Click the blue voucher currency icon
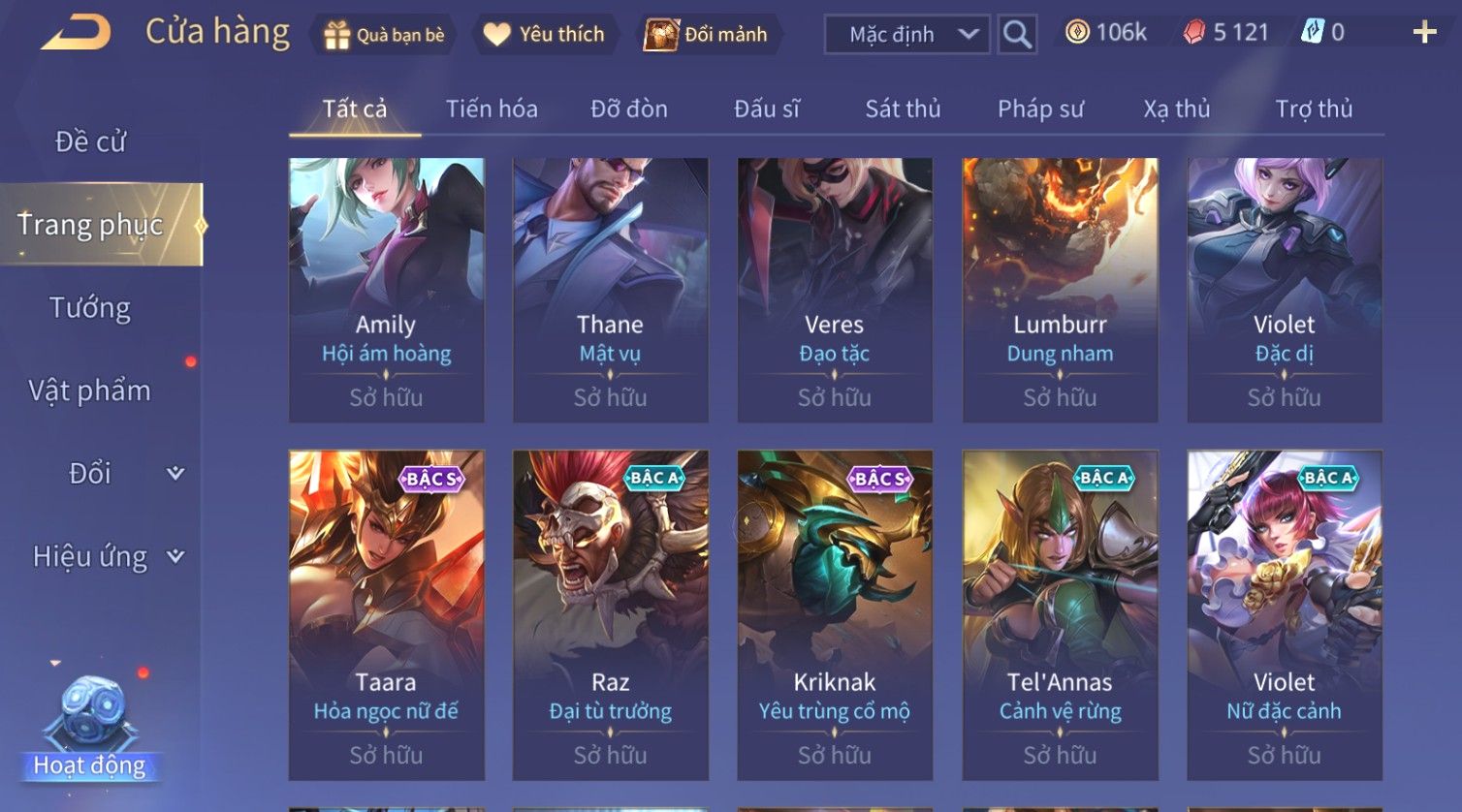Viewport: 1462px width, 812px height. coord(1312,32)
